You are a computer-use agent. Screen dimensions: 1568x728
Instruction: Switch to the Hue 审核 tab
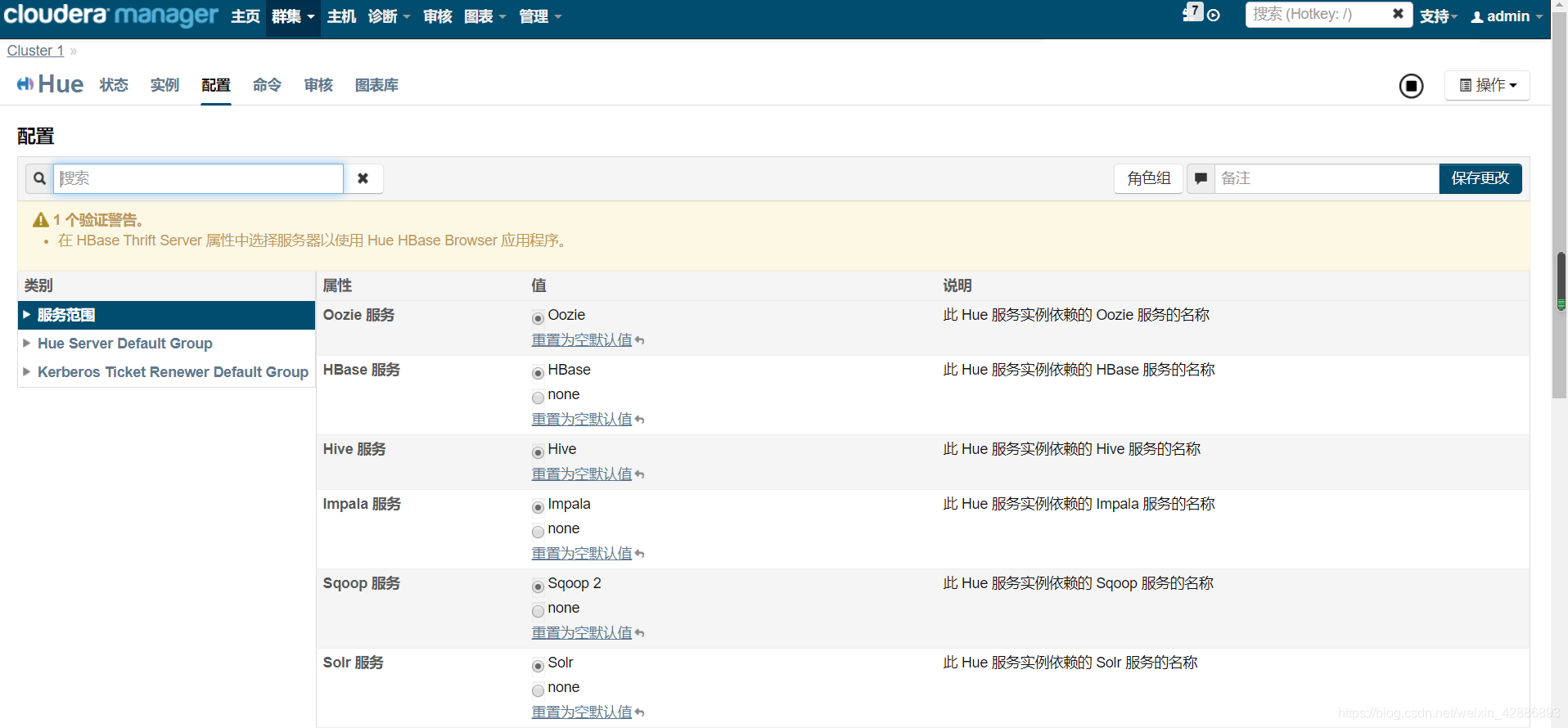coord(318,85)
